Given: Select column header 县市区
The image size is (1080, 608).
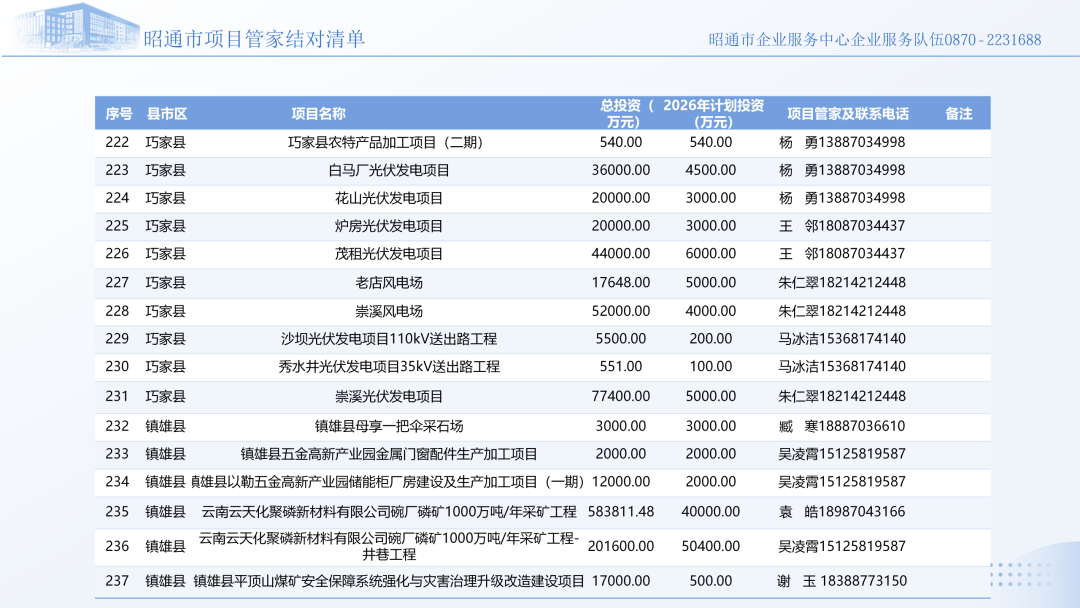Looking at the screenshot, I should tap(167, 114).
